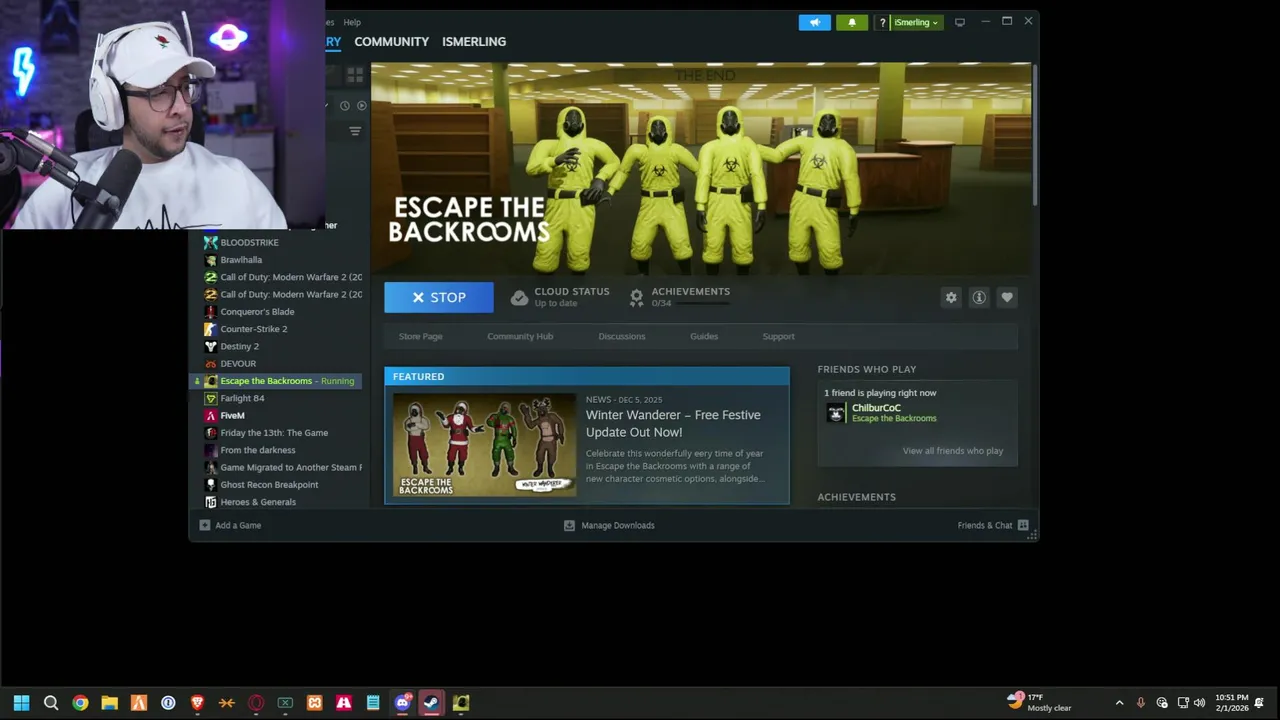Viewport: 1280px width, 720px height.
Task: Select FiveM in the library list
Action: coord(232,416)
